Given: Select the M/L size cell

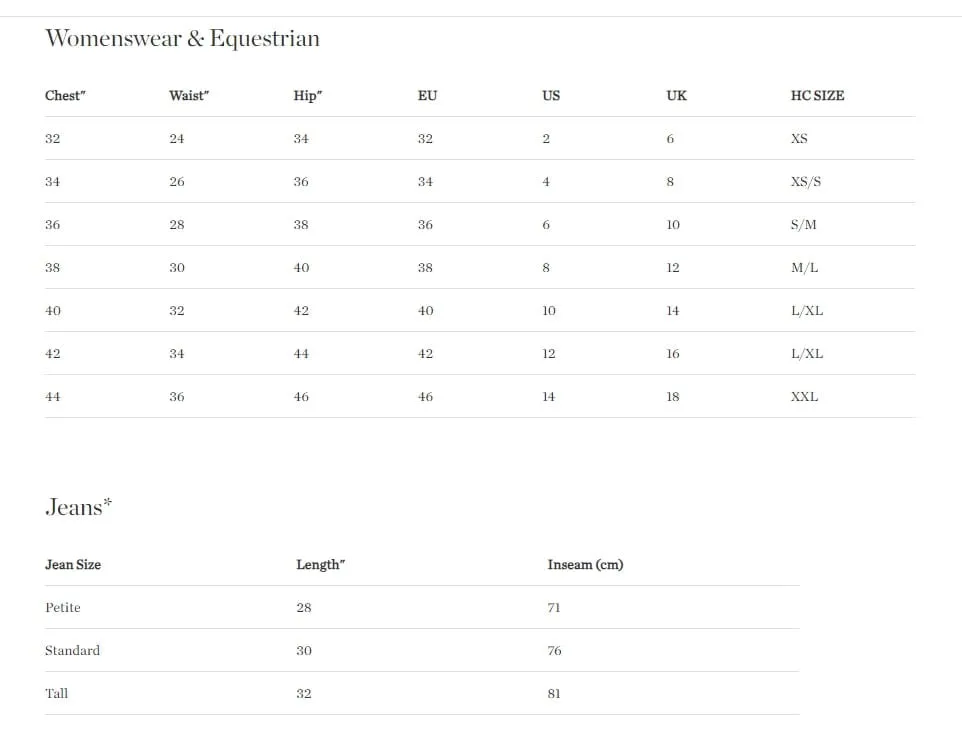Looking at the screenshot, I should (804, 267).
